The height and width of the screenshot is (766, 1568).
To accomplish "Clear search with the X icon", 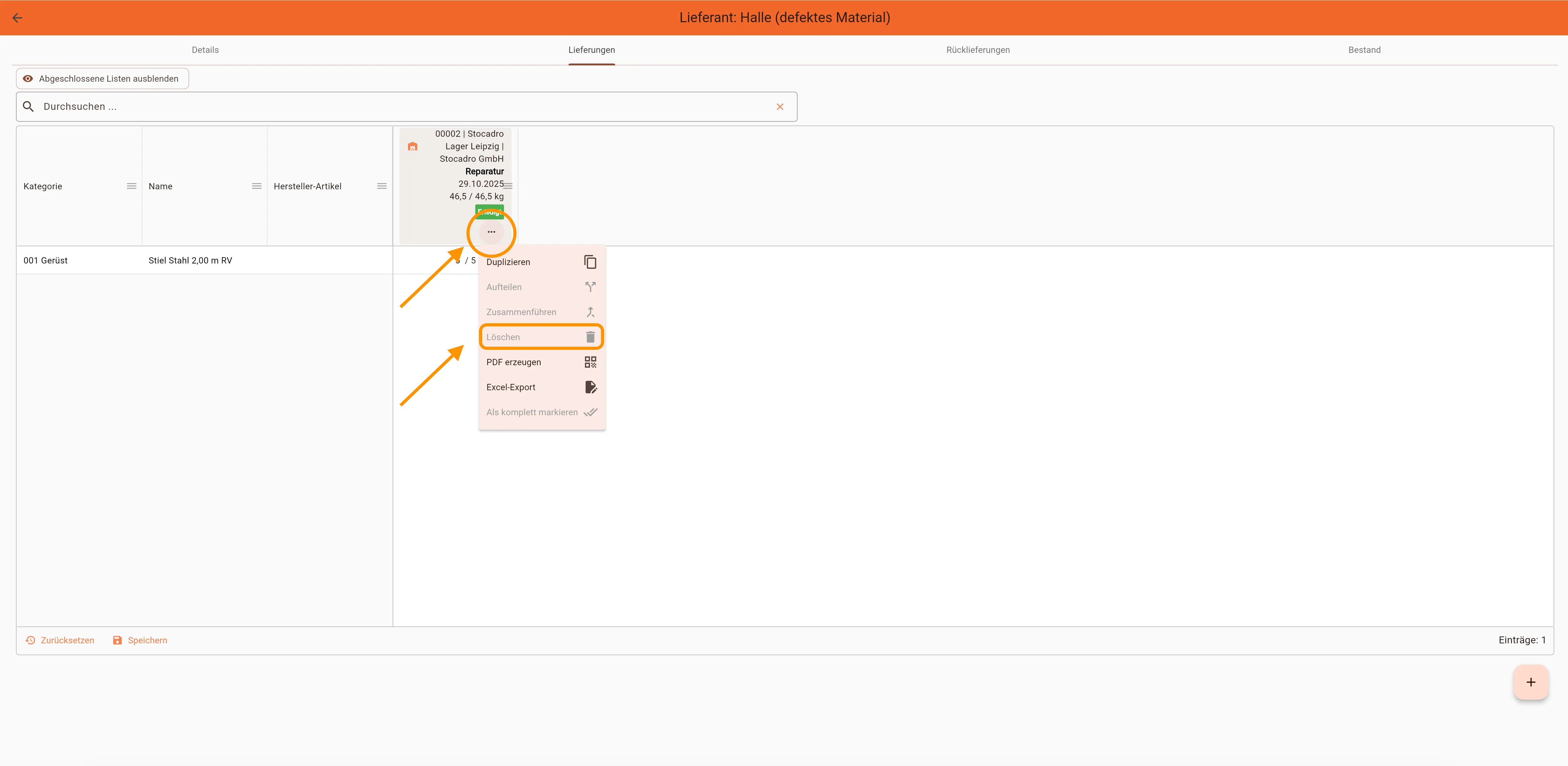I will tap(780, 107).
